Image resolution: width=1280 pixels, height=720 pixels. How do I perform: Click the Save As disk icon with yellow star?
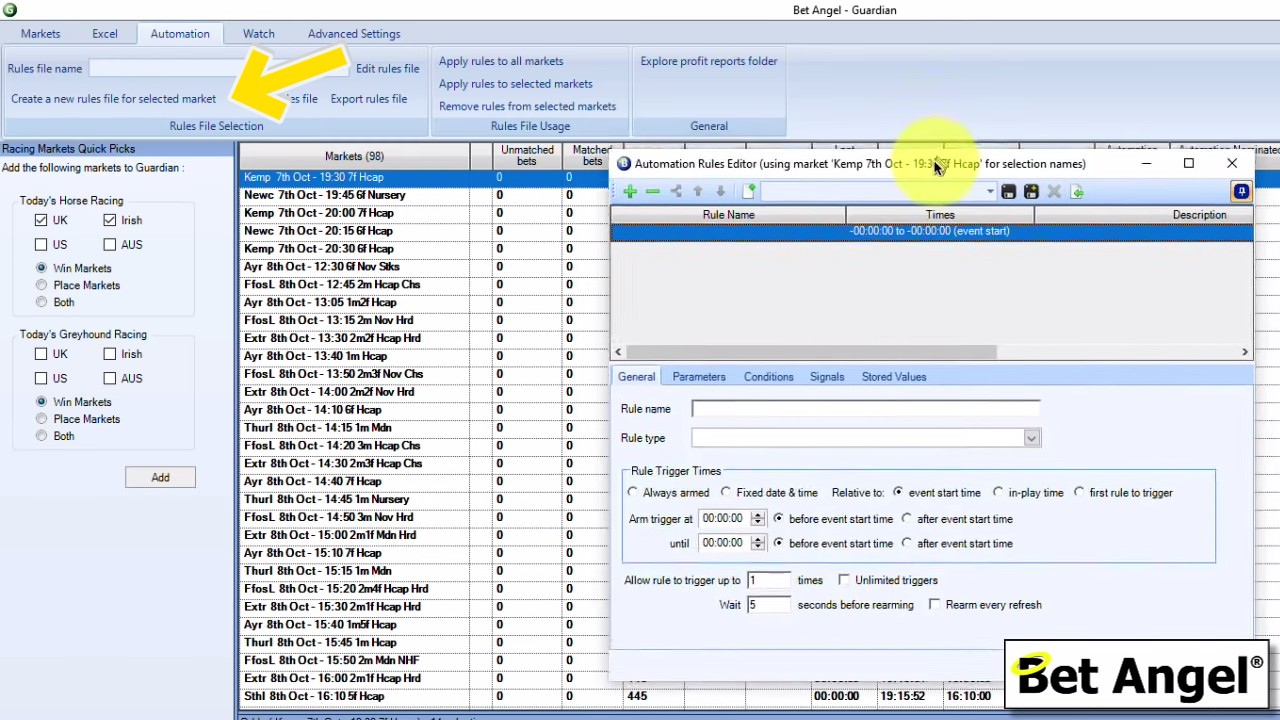(1031, 192)
